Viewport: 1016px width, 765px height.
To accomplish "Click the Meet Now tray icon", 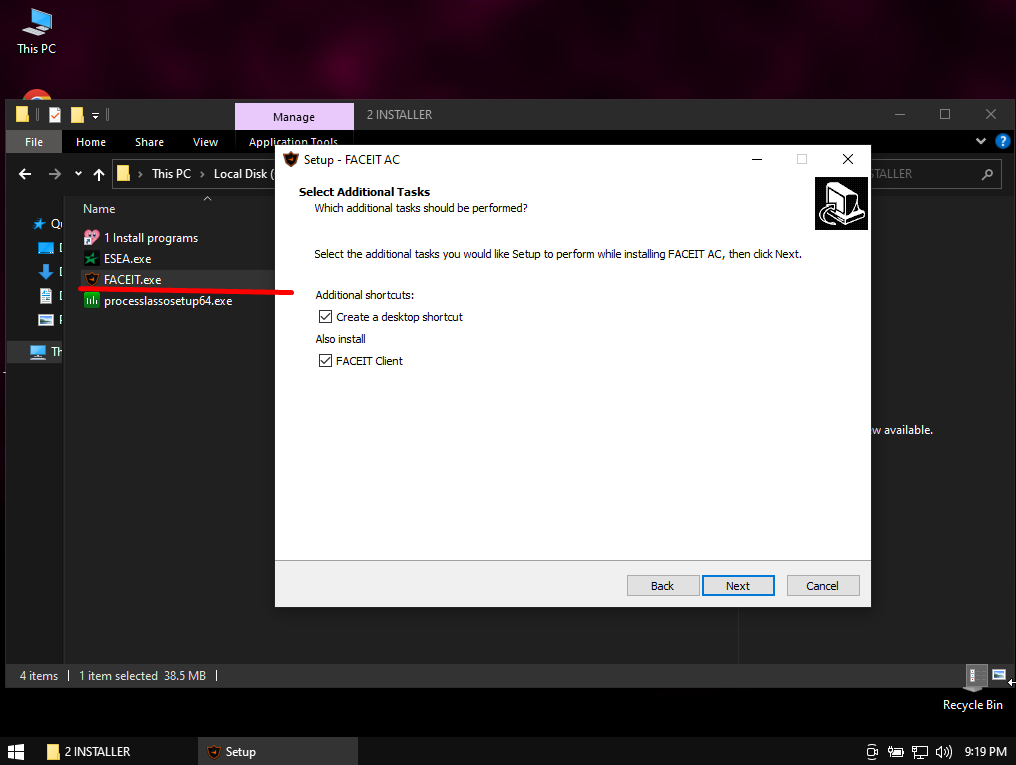I will [872, 751].
